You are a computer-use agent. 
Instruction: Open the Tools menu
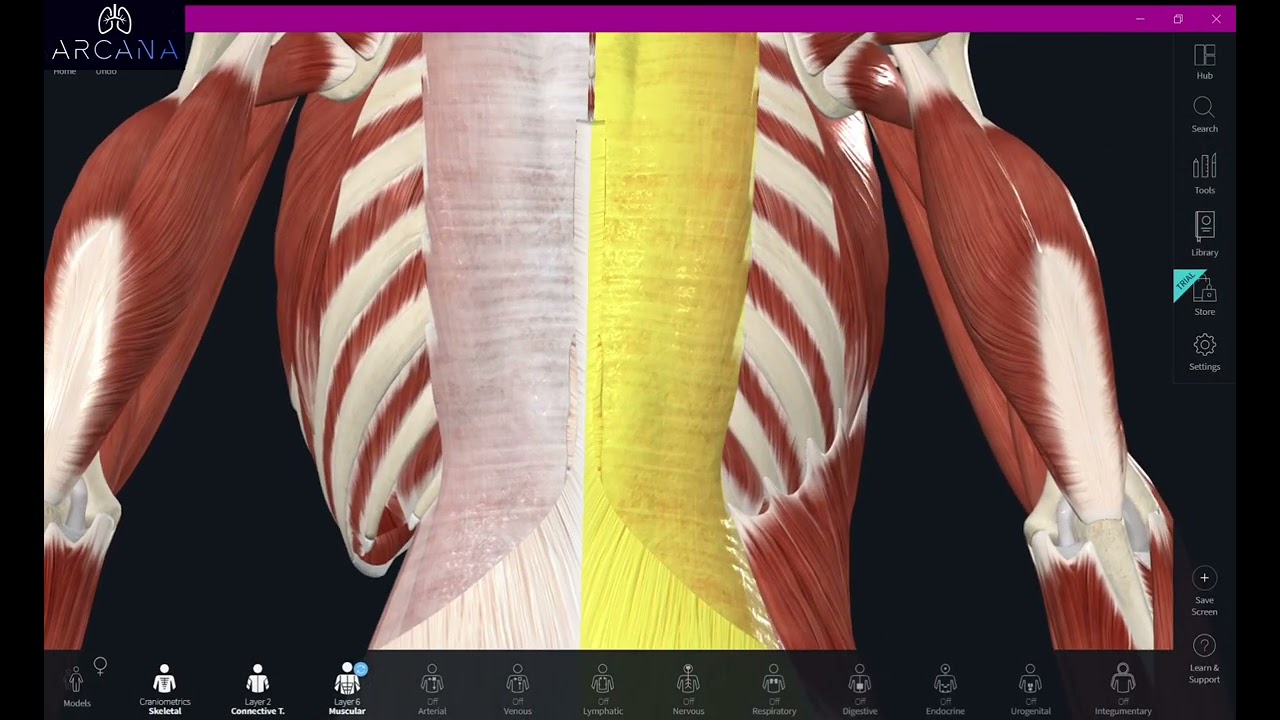click(1204, 174)
